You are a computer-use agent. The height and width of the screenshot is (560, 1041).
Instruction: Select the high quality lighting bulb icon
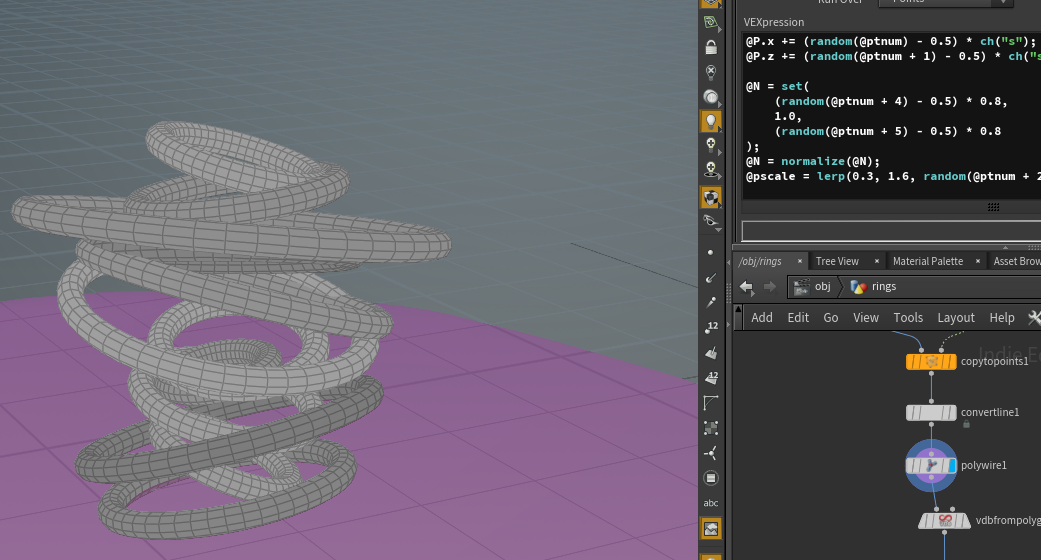710,146
